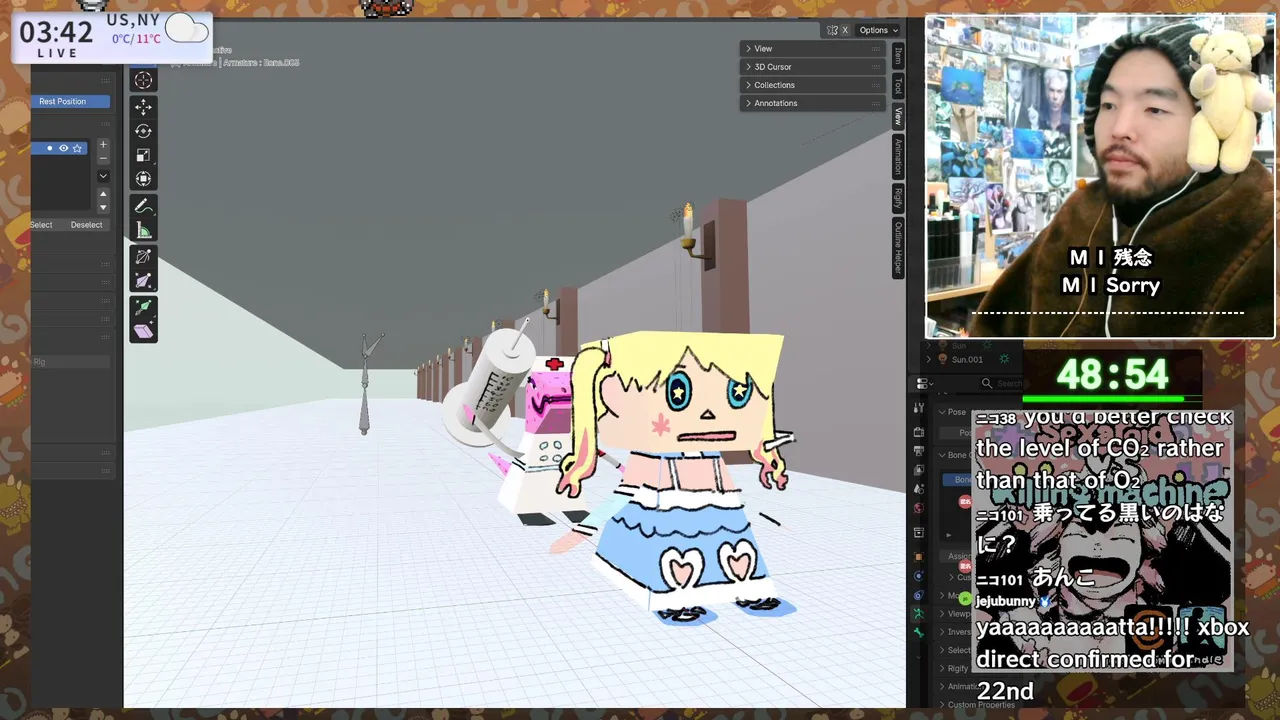Open the Output properties tab icon

[x=919, y=451]
